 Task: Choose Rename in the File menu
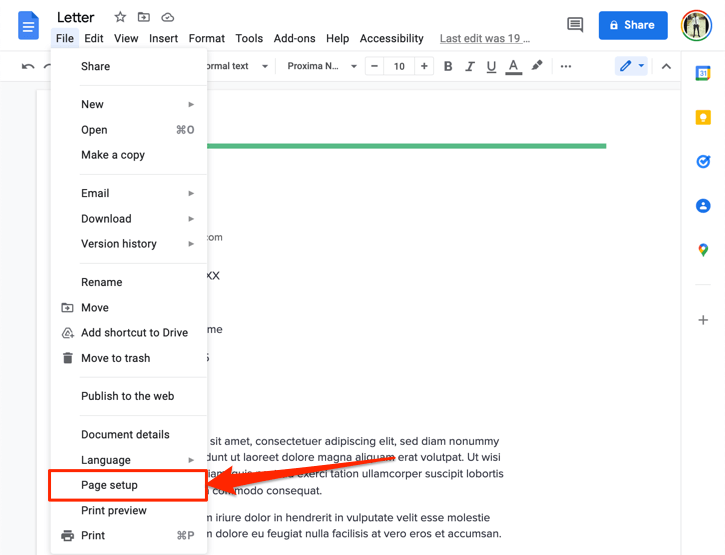click(129, 282)
